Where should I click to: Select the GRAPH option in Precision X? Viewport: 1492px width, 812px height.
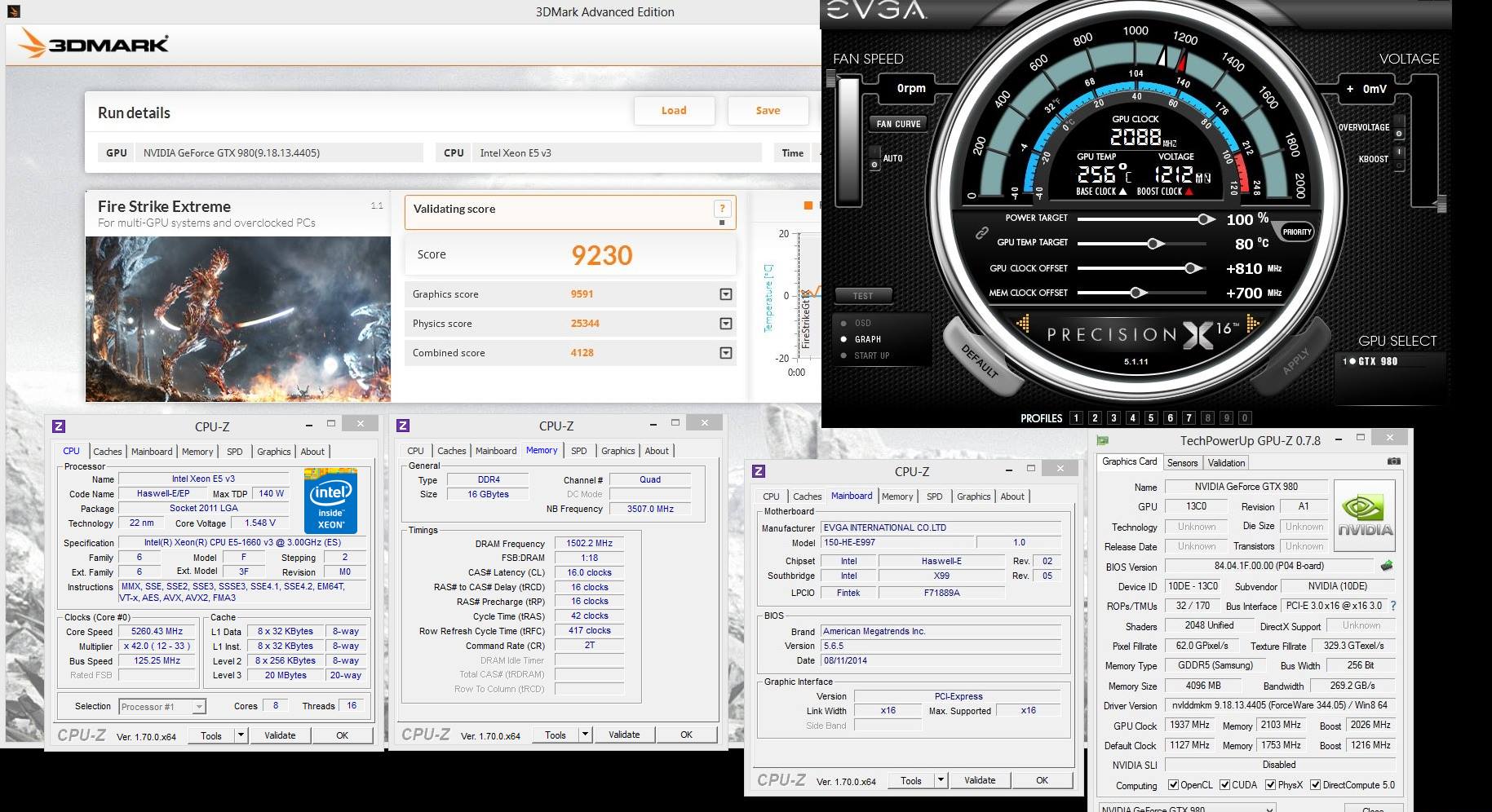point(843,339)
